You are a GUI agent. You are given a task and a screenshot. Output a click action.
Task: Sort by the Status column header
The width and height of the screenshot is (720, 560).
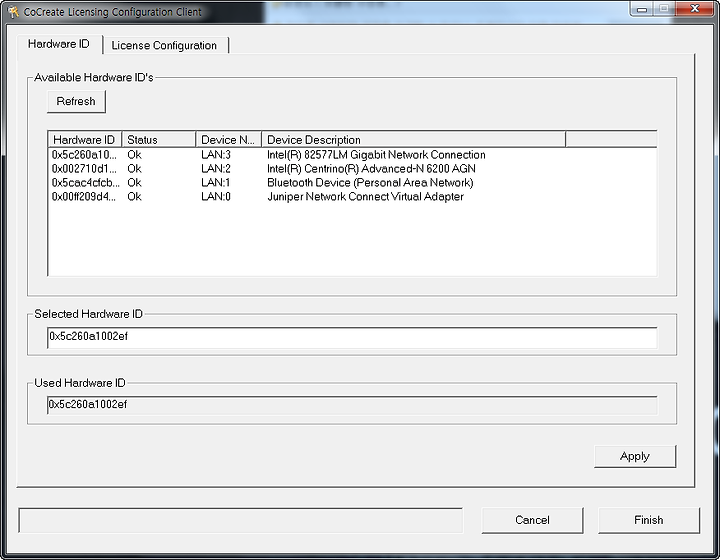(x=159, y=140)
